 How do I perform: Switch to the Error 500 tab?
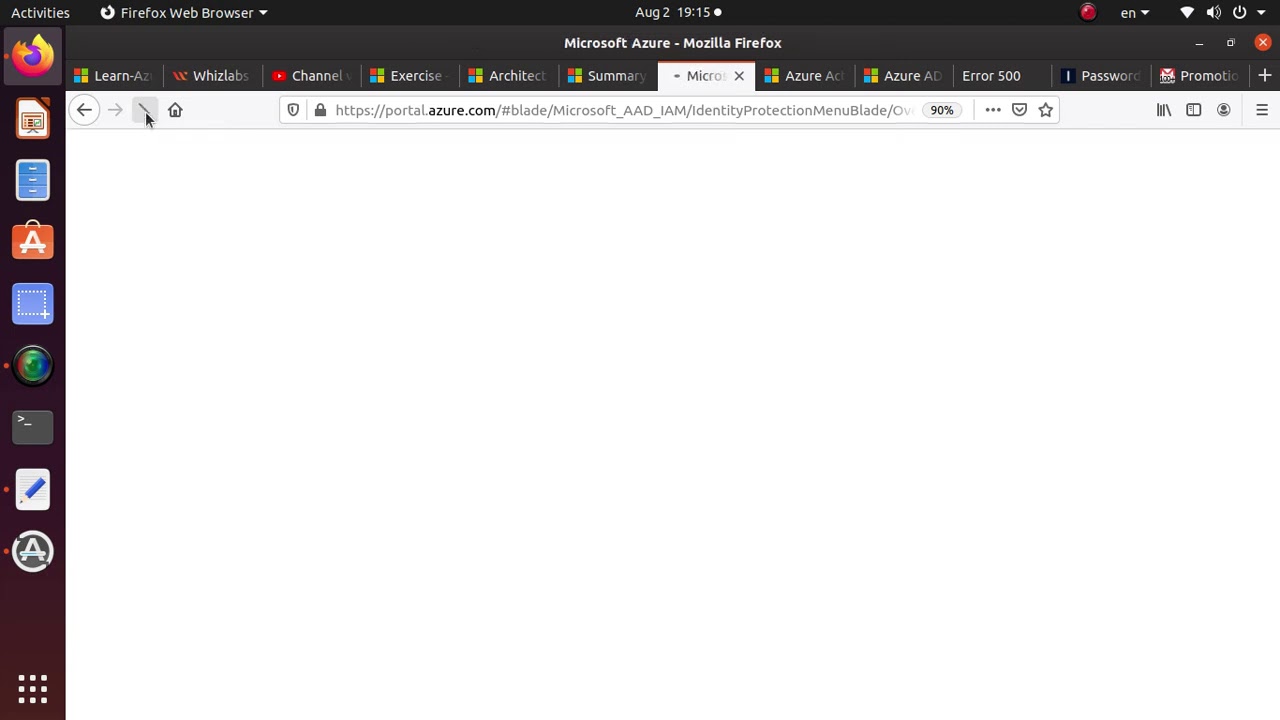1002,76
